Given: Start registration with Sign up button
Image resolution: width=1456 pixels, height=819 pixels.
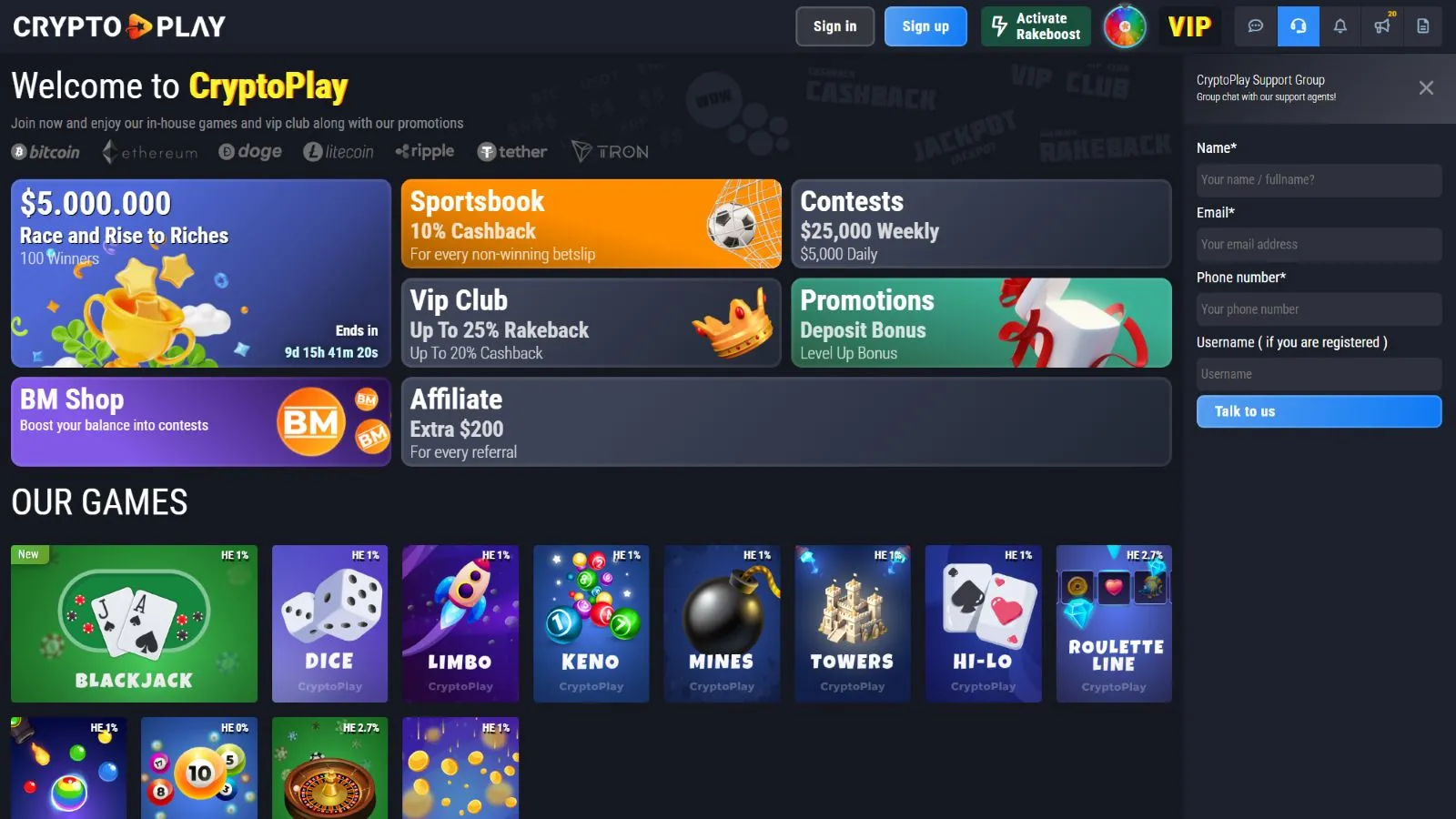Looking at the screenshot, I should (x=925, y=26).
